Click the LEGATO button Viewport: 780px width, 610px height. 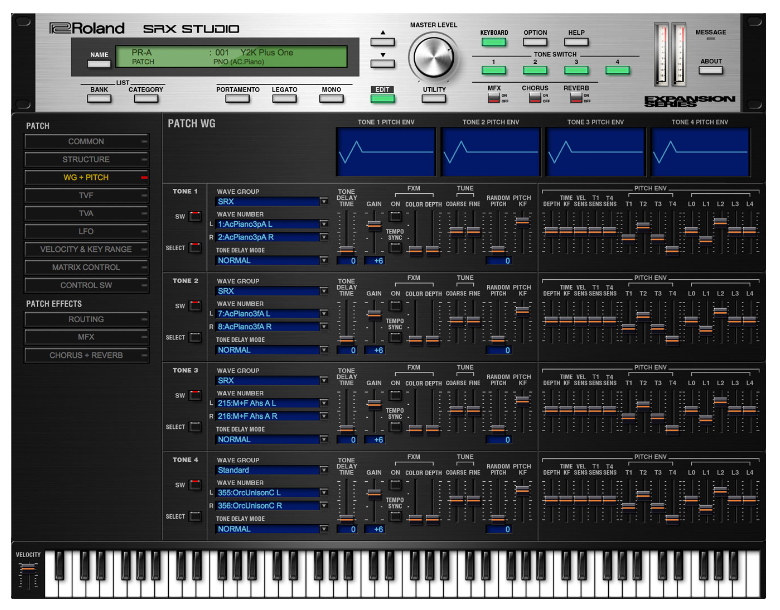[x=284, y=99]
